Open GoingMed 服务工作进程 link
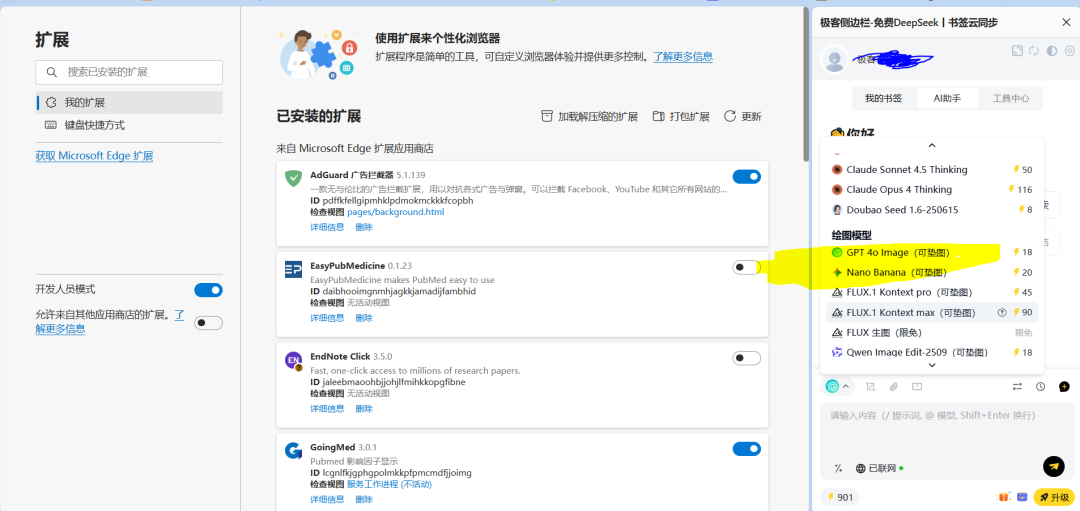The width and height of the screenshot is (1080, 511). 389,484
